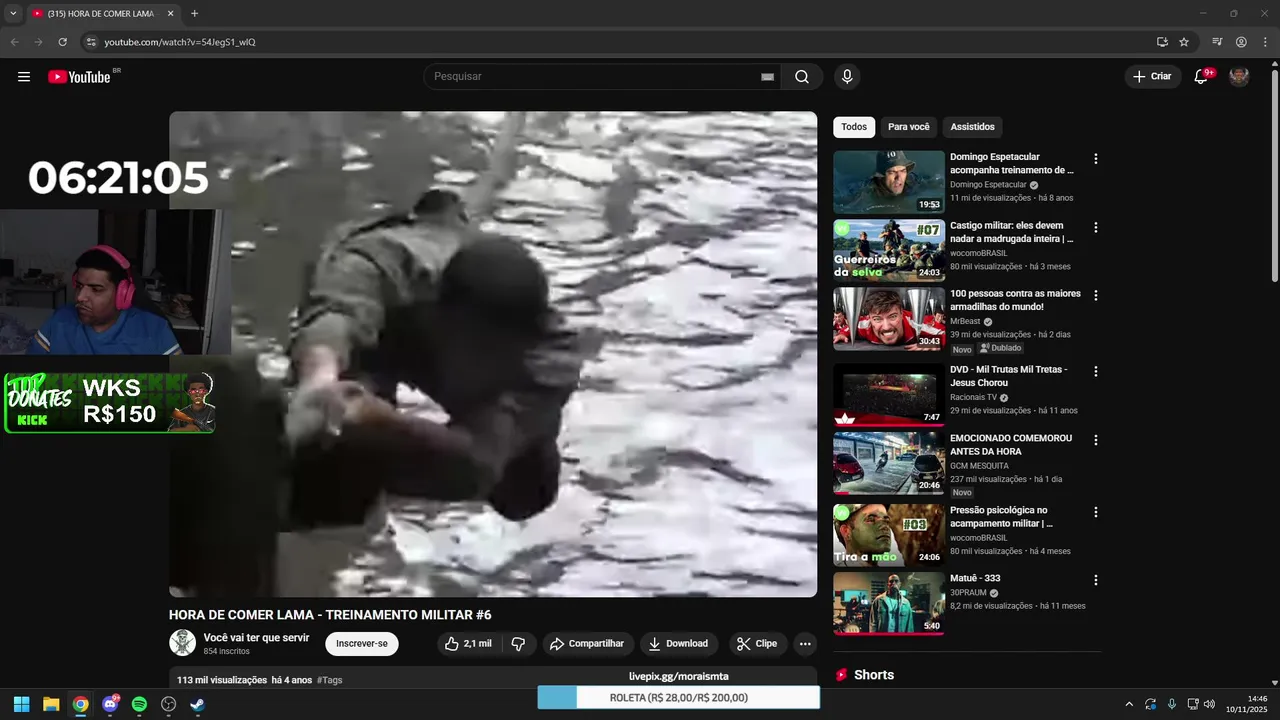The width and height of the screenshot is (1280, 720).
Task: Open Chrome media controls icon
Action: pyautogui.click(x=1217, y=42)
